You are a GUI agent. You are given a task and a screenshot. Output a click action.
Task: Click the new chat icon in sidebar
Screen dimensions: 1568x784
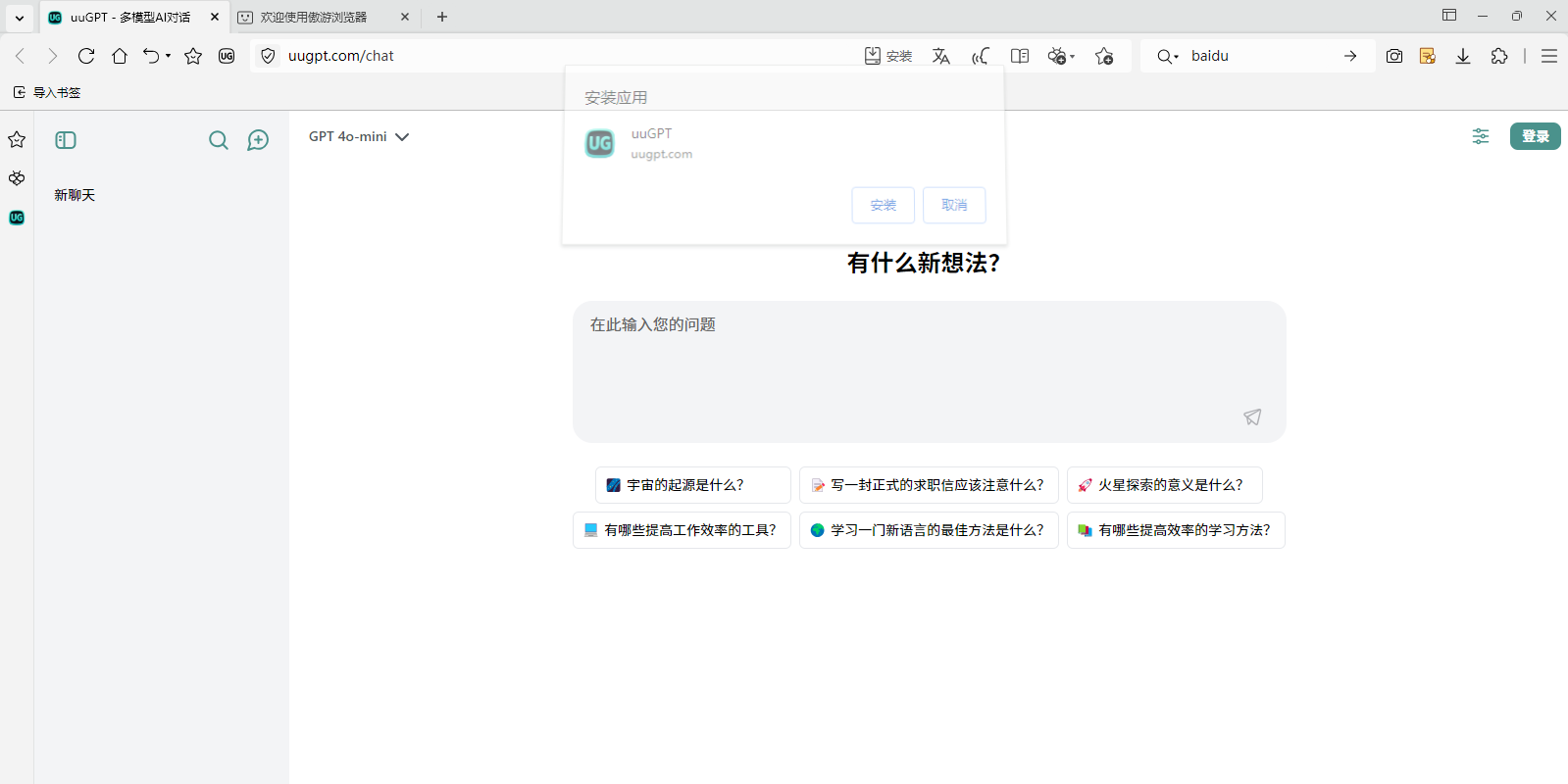[x=258, y=140]
